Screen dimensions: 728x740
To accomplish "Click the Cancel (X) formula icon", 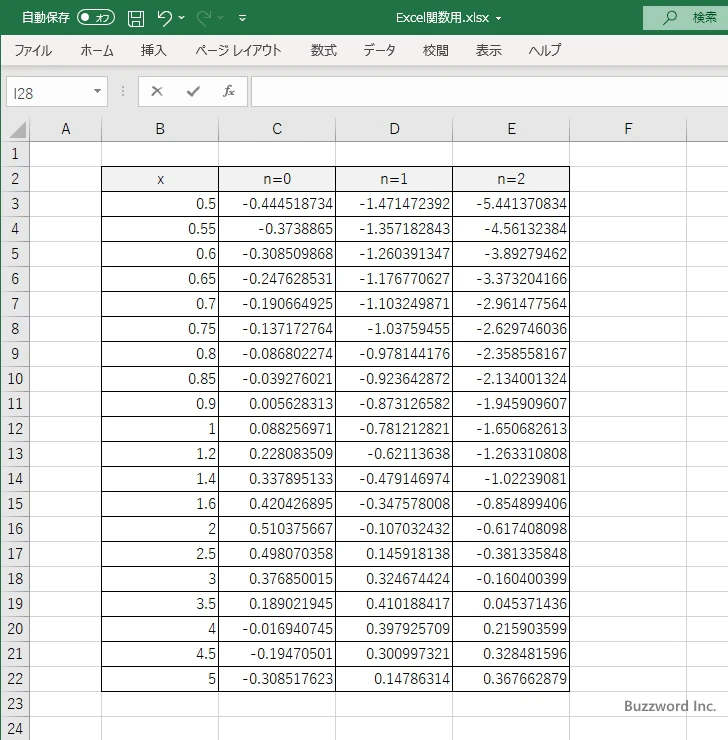I will click(157, 91).
